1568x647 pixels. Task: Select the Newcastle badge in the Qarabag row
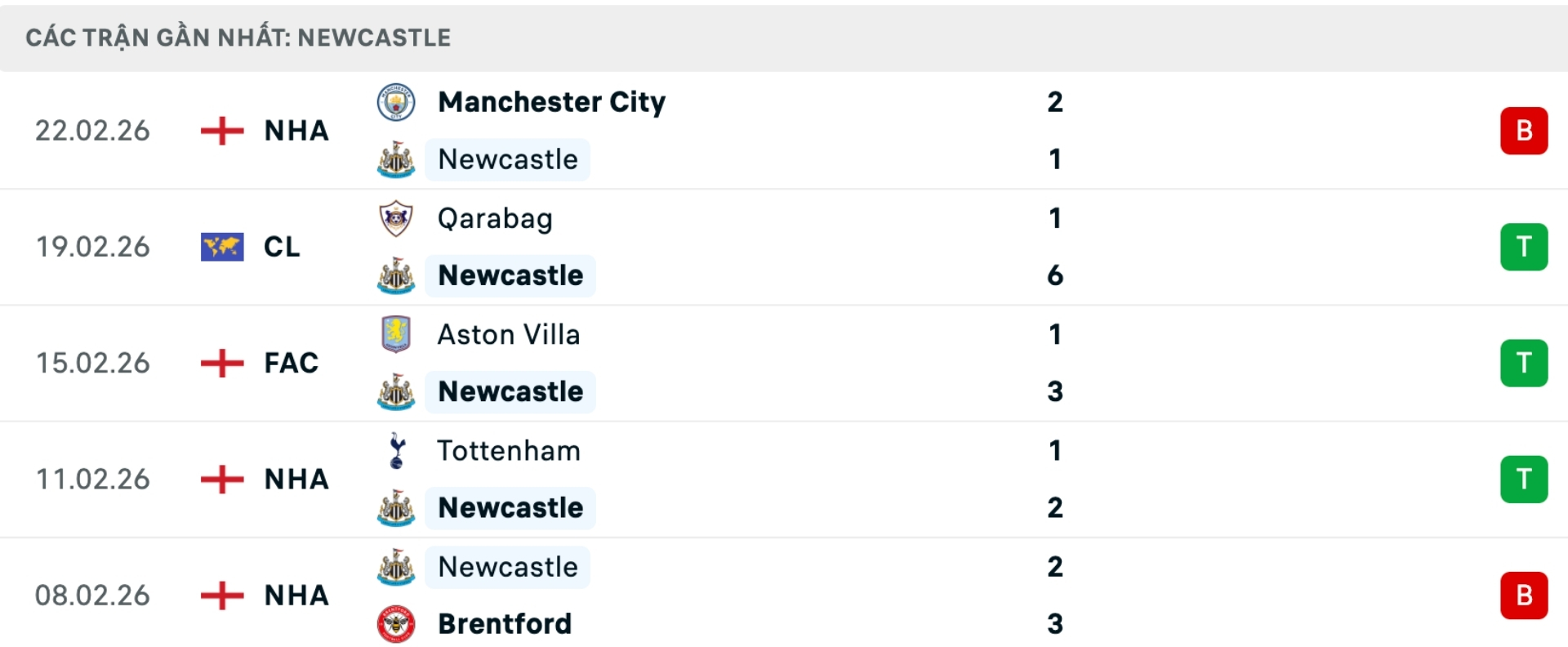[395, 276]
